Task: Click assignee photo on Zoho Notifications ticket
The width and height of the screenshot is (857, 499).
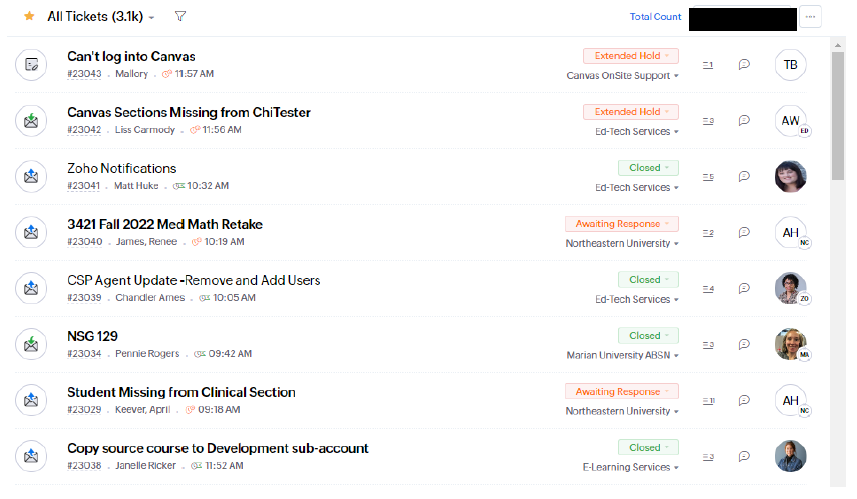Action: click(790, 177)
